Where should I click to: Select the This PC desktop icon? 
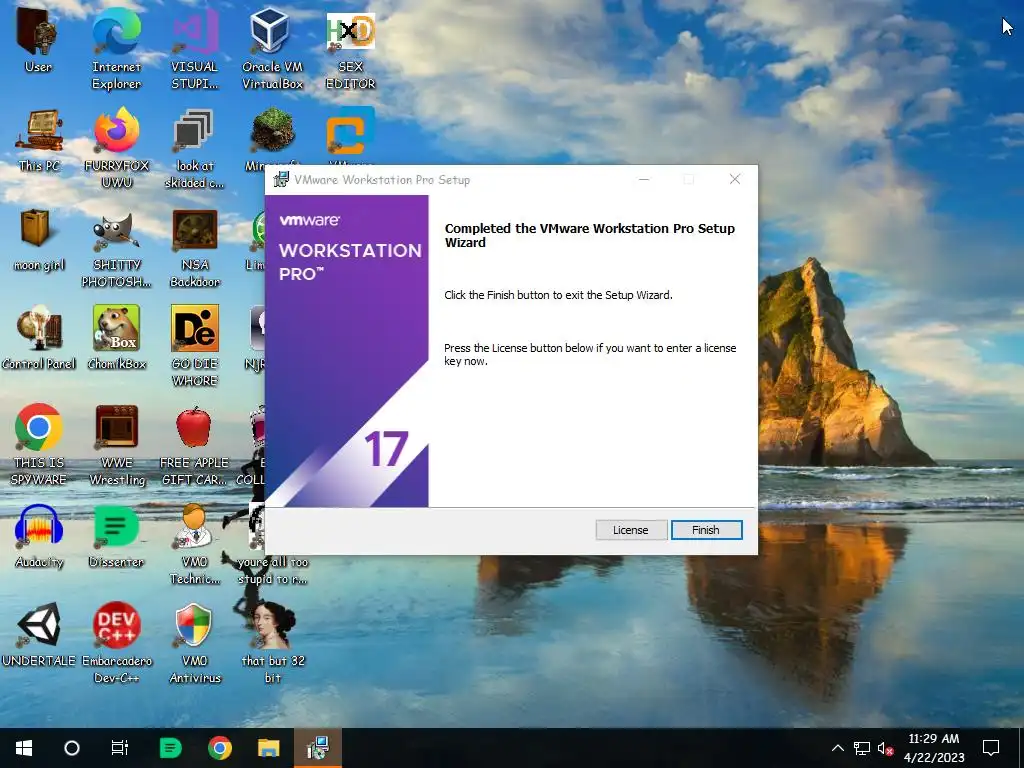pyautogui.click(x=39, y=140)
